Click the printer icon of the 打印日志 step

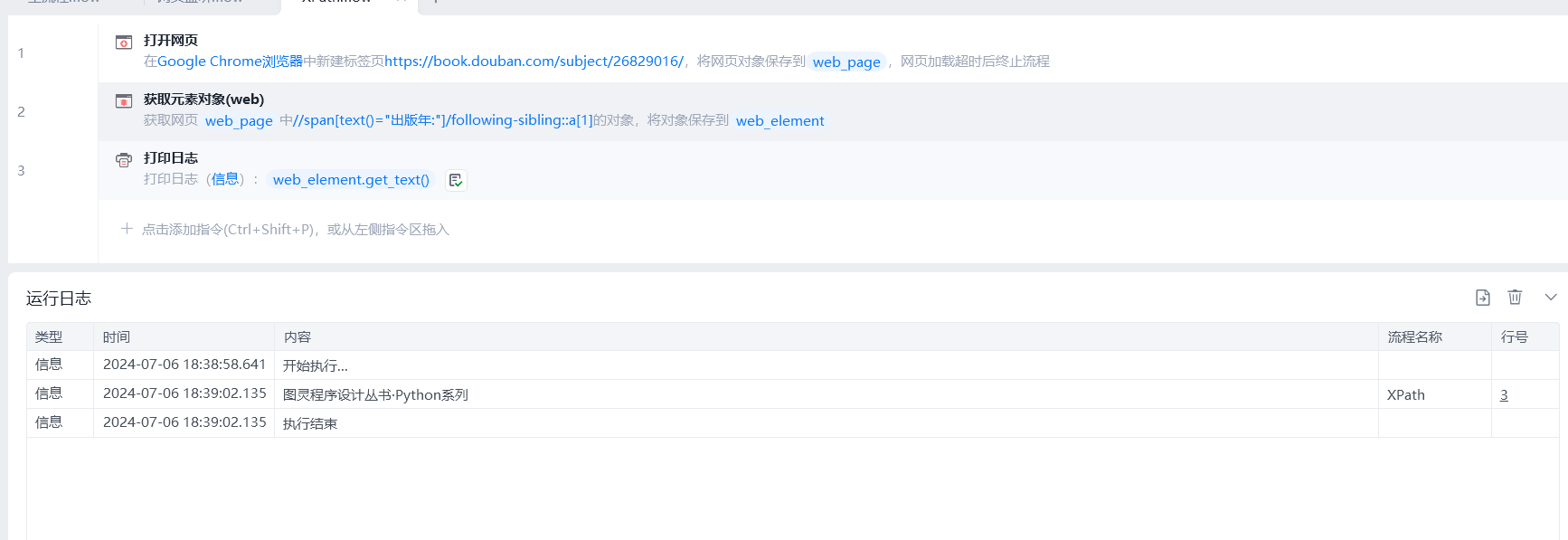tap(124, 160)
